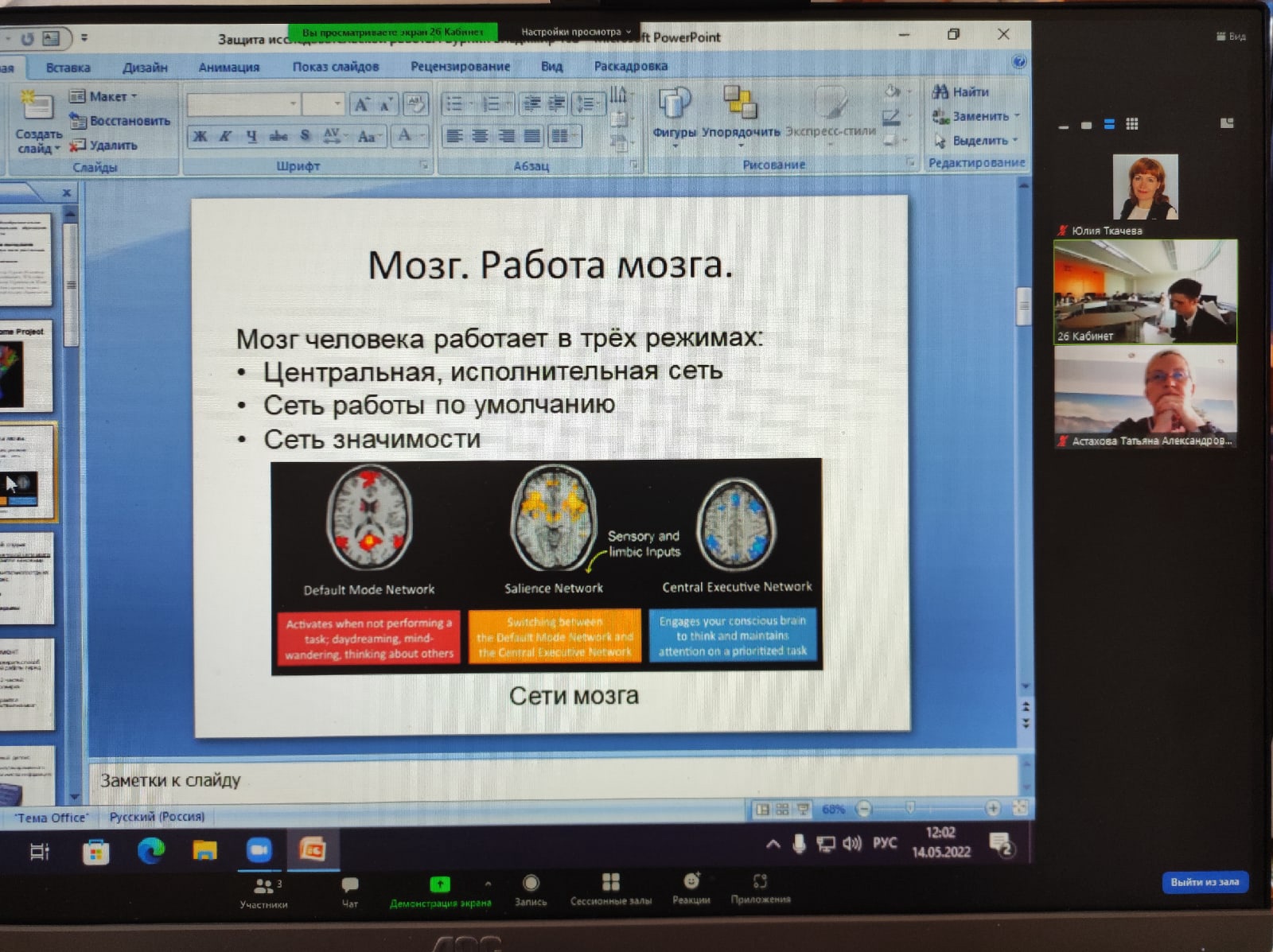Switch to the Вид ribbon tab

(x=551, y=66)
